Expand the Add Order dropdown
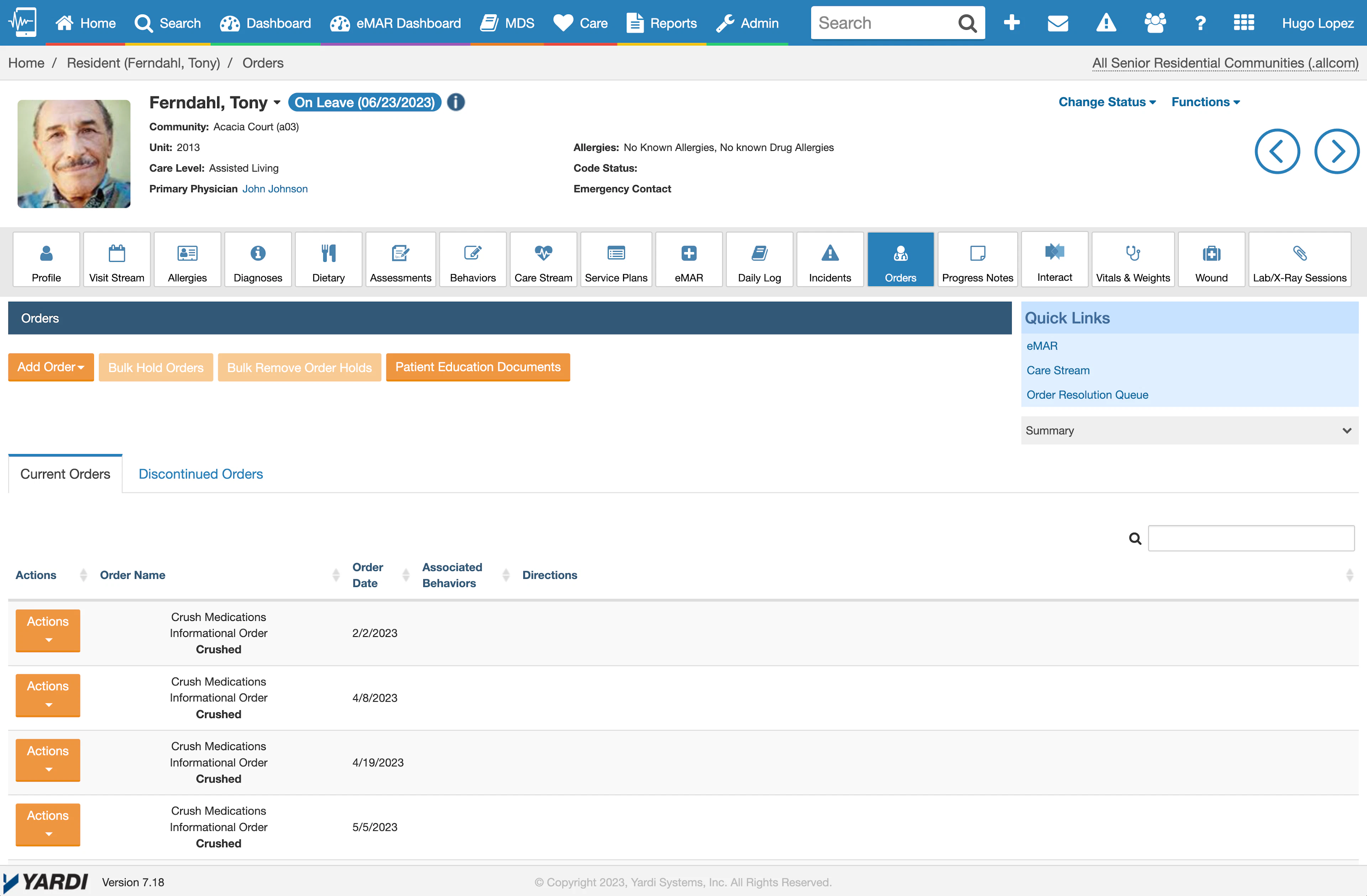The width and height of the screenshot is (1367, 896). point(51,367)
